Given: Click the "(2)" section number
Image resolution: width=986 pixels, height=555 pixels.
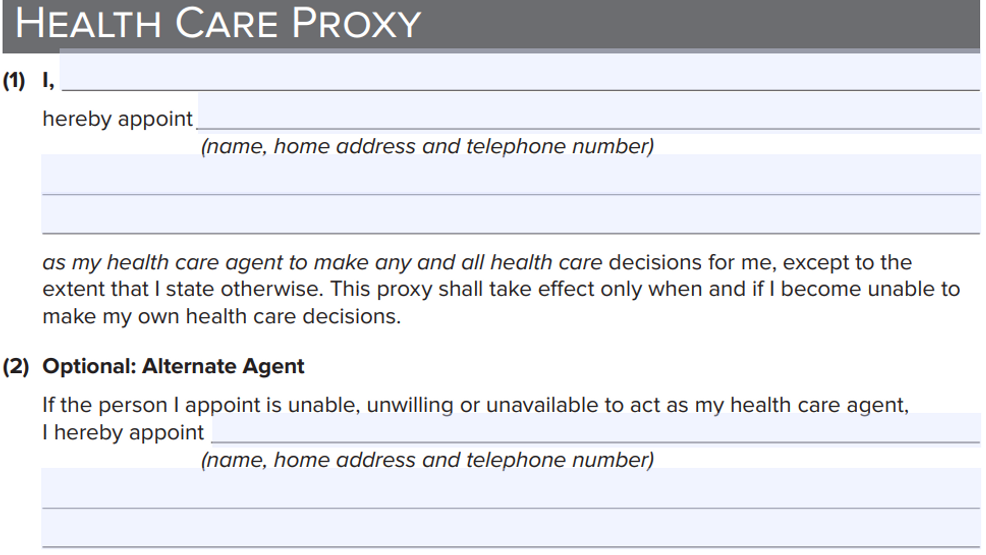Looking at the screenshot, I should [x=15, y=366].
